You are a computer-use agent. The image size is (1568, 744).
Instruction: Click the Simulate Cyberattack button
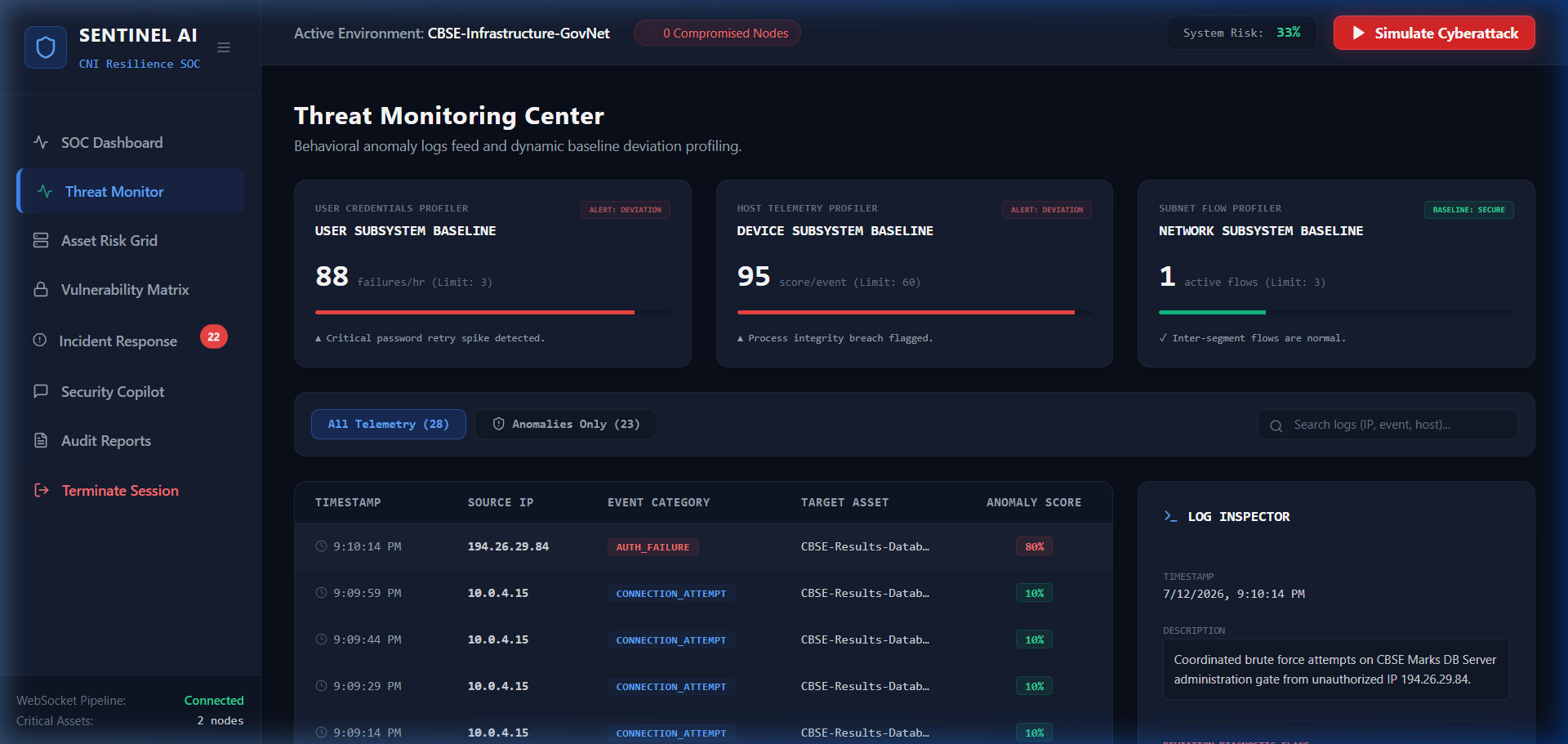tap(1434, 33)
